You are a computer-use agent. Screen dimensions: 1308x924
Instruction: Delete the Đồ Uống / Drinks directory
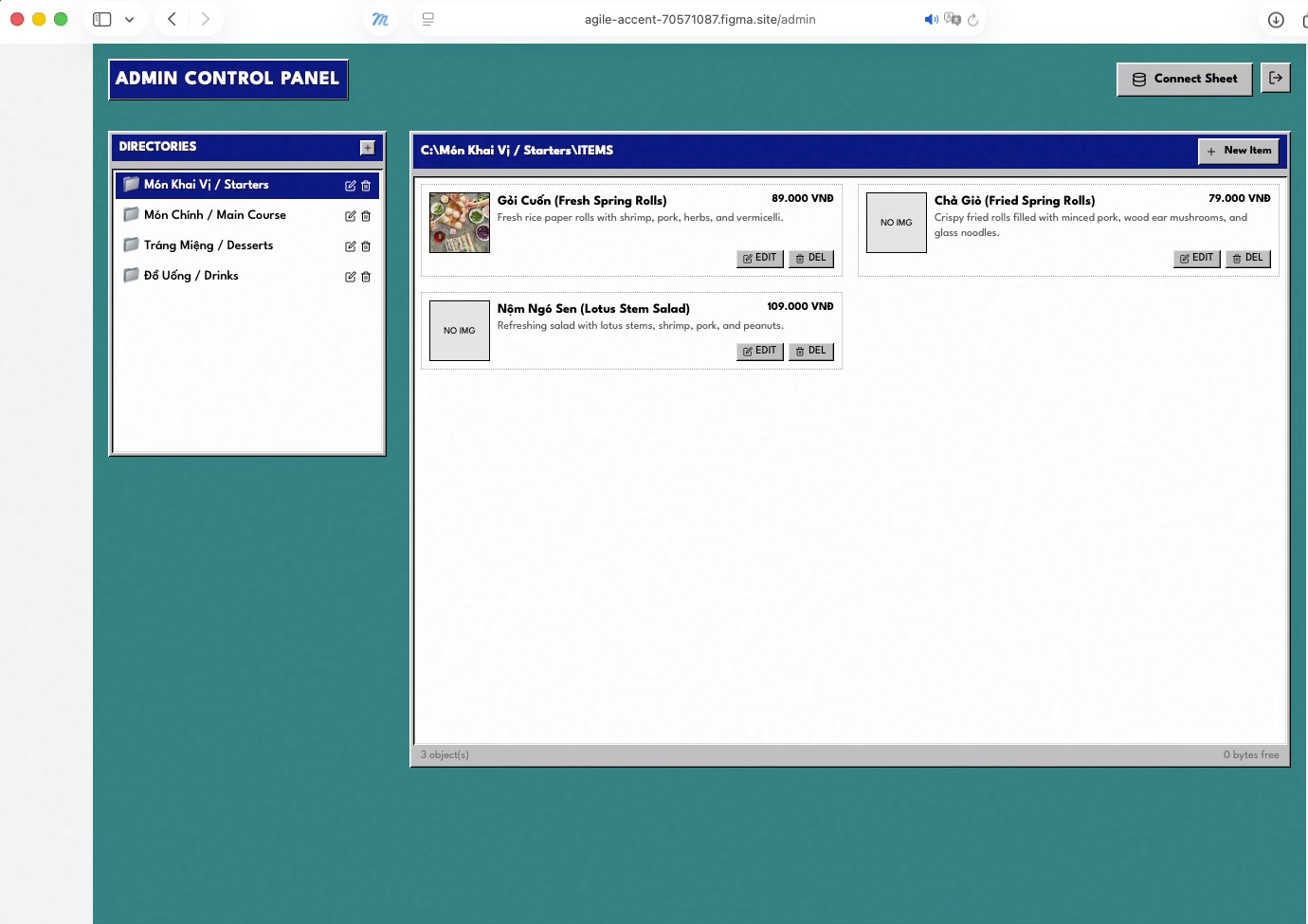click(x=366, y=277)
